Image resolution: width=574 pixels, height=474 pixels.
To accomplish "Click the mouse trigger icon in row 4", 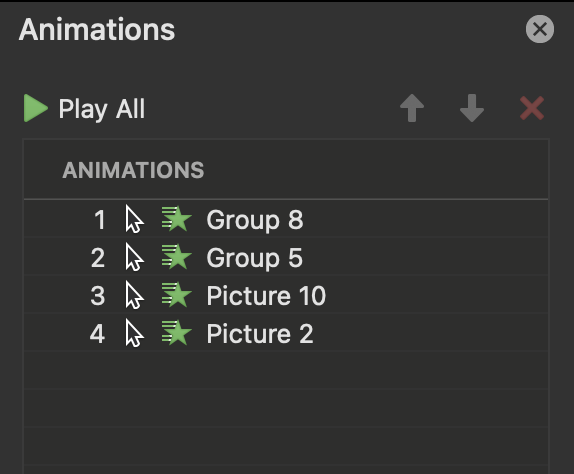I will [x=134, y=333].
